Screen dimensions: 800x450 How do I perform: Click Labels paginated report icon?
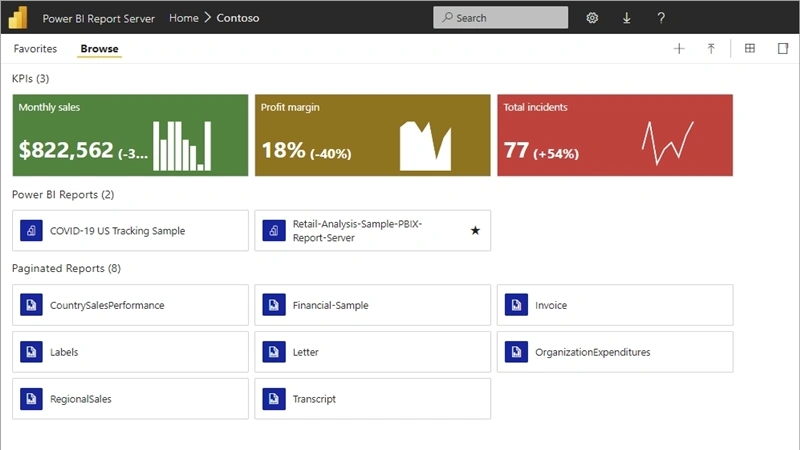31,352
